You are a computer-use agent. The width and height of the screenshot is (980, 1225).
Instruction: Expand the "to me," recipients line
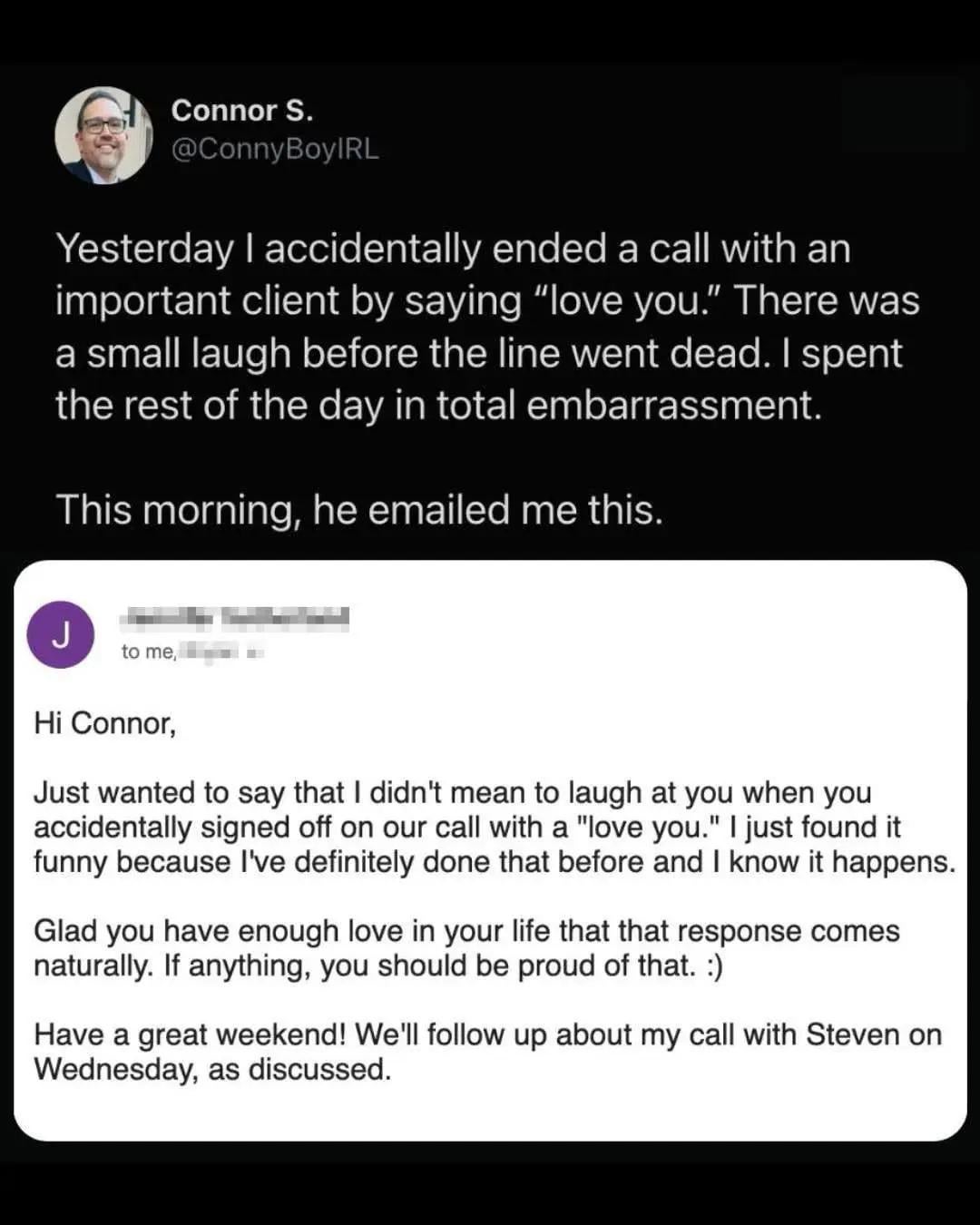click(148, 652)
